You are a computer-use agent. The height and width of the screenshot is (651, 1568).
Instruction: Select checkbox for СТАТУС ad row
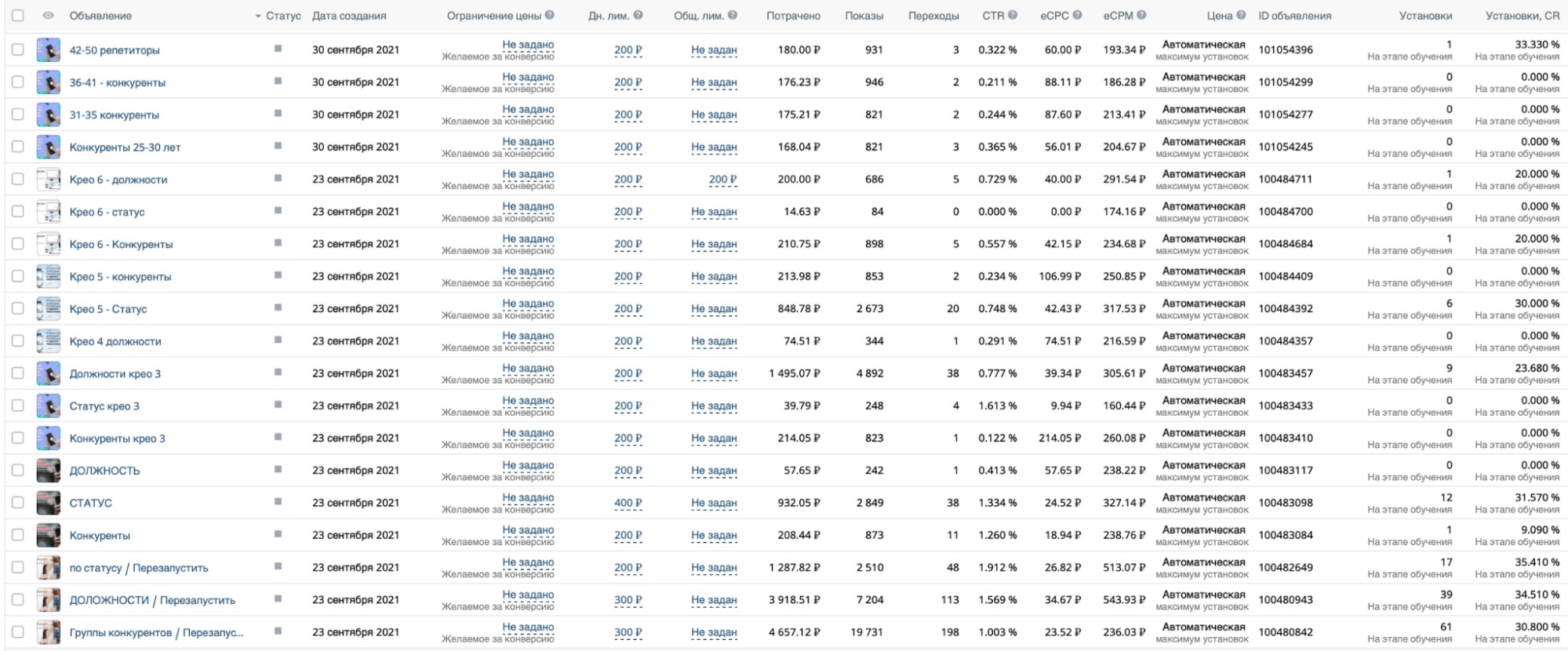[x=17, y=503]
